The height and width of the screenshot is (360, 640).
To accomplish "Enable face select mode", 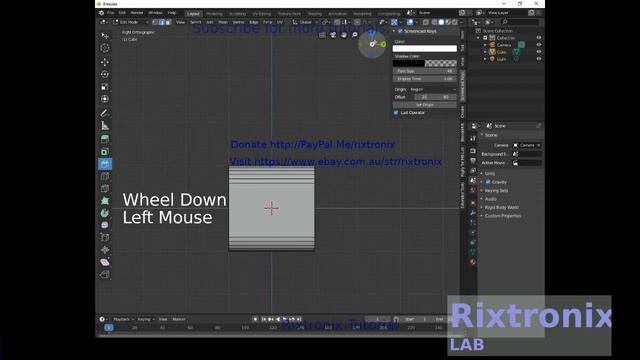I will [168, 22].
